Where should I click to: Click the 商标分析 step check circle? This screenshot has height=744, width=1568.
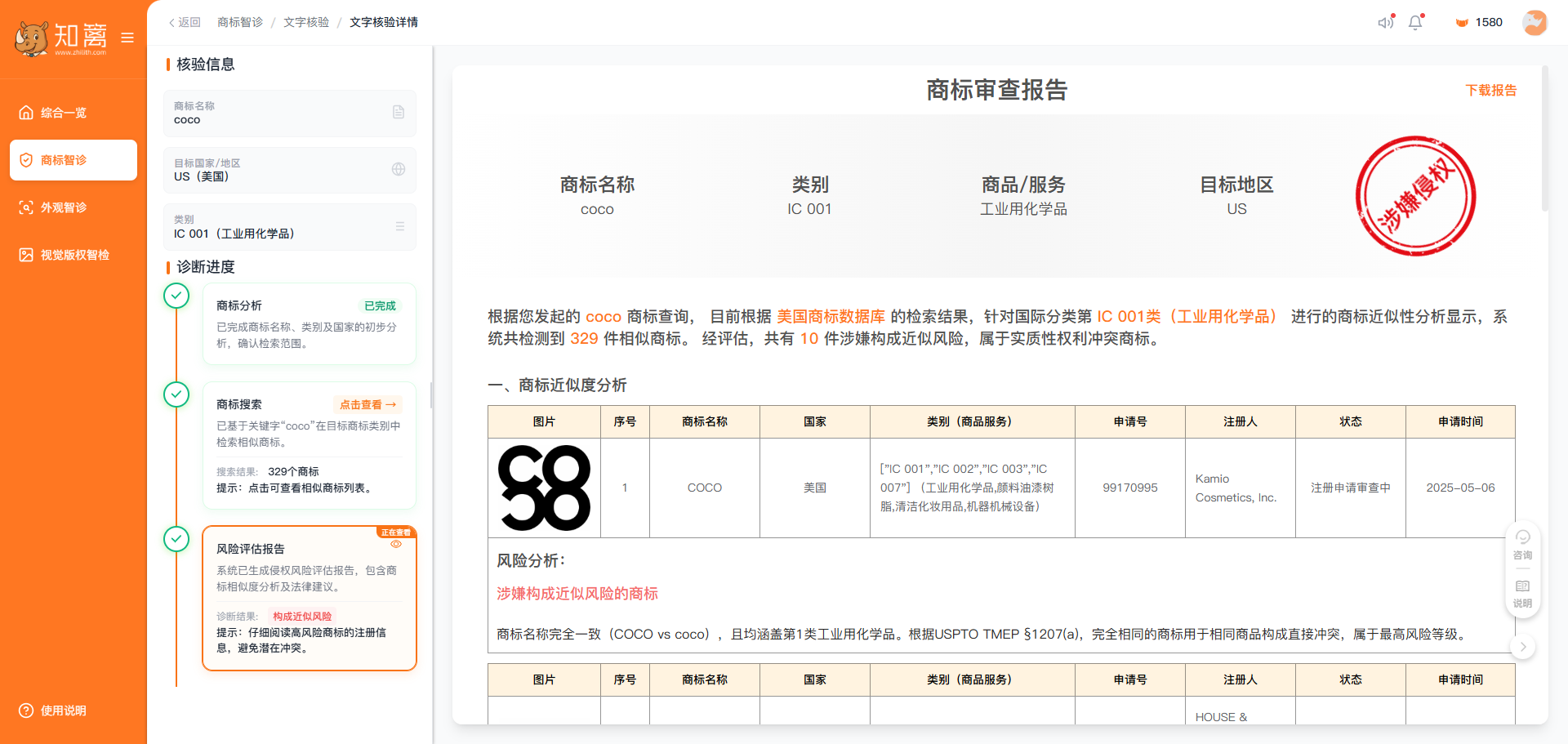[176, 296]
